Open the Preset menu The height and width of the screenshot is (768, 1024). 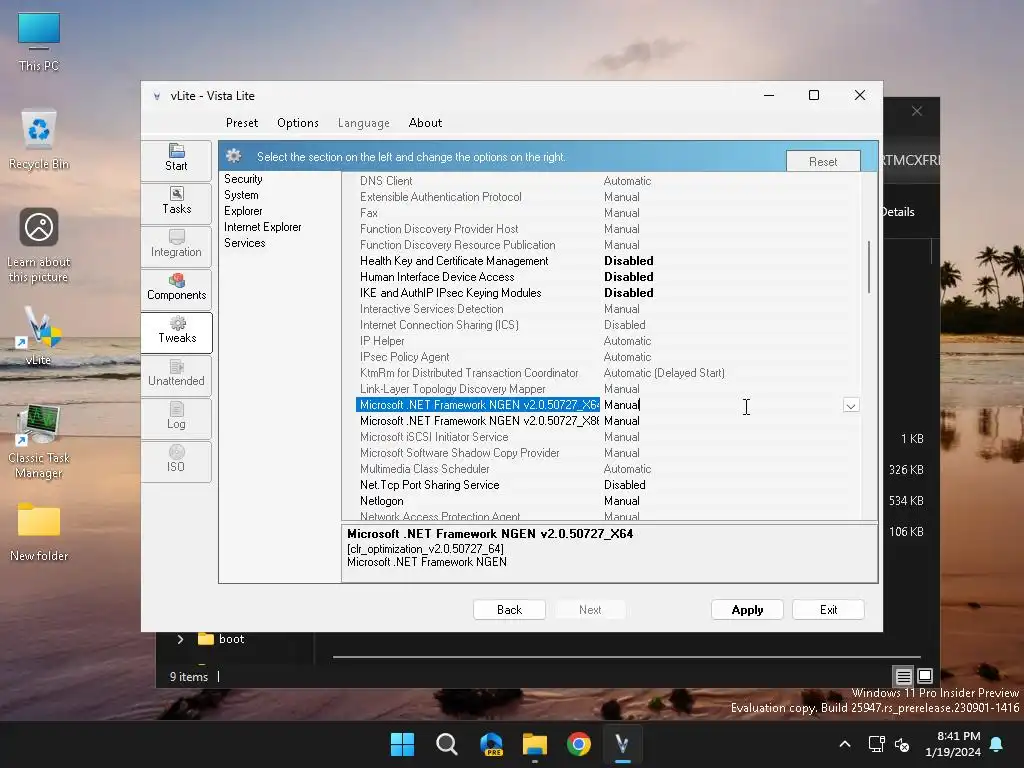(x=242, y=123)
